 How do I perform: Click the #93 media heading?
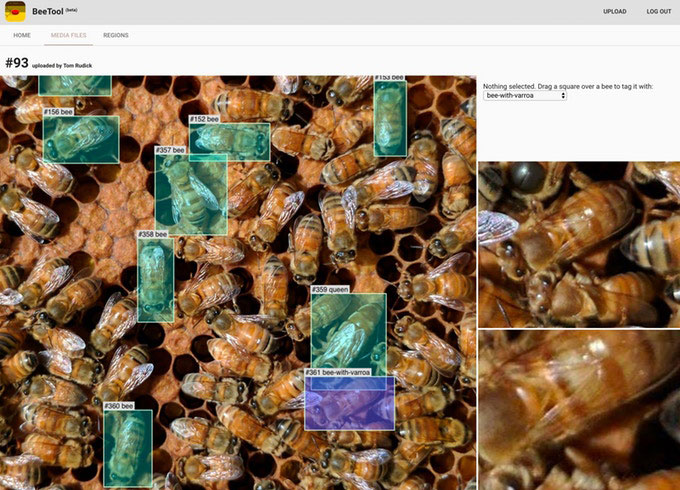pyautogui.click(x=16, y=63)
